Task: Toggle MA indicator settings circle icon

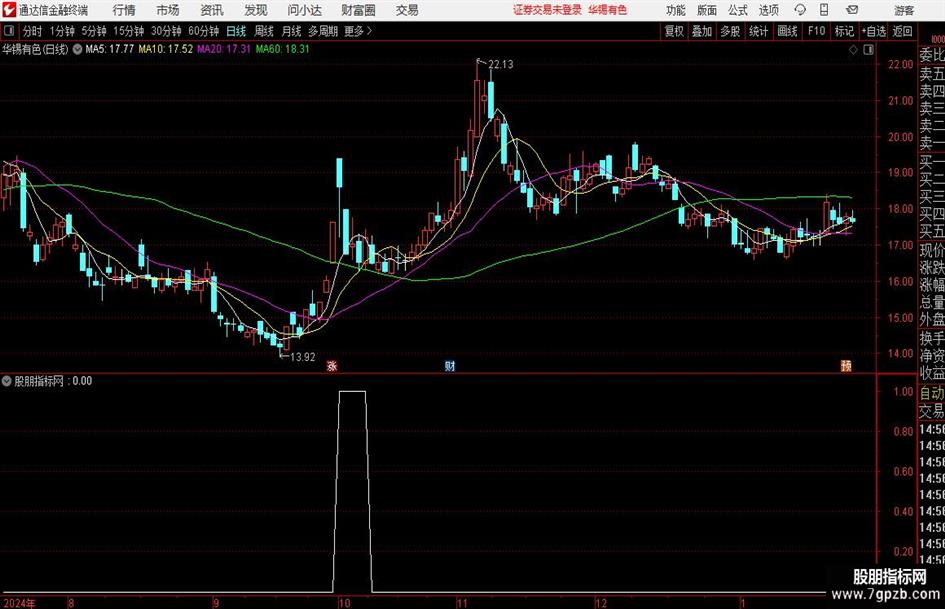Action: point(78,49)
